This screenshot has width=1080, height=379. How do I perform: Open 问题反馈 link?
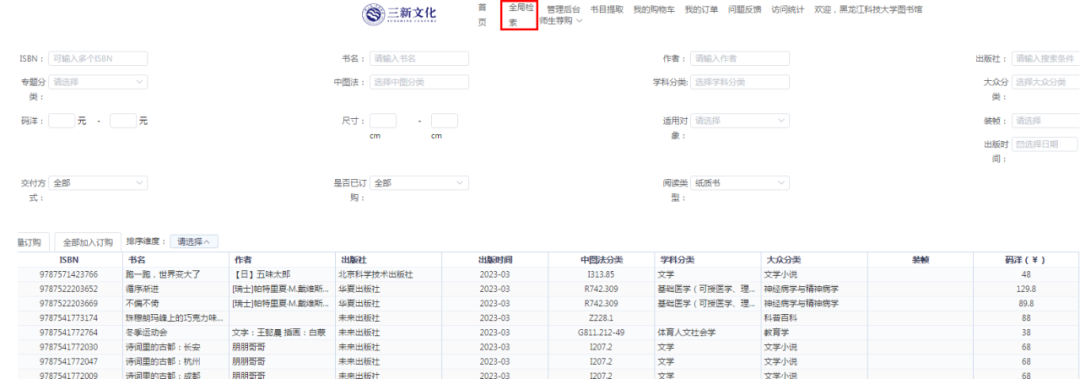tap(745, 10)
